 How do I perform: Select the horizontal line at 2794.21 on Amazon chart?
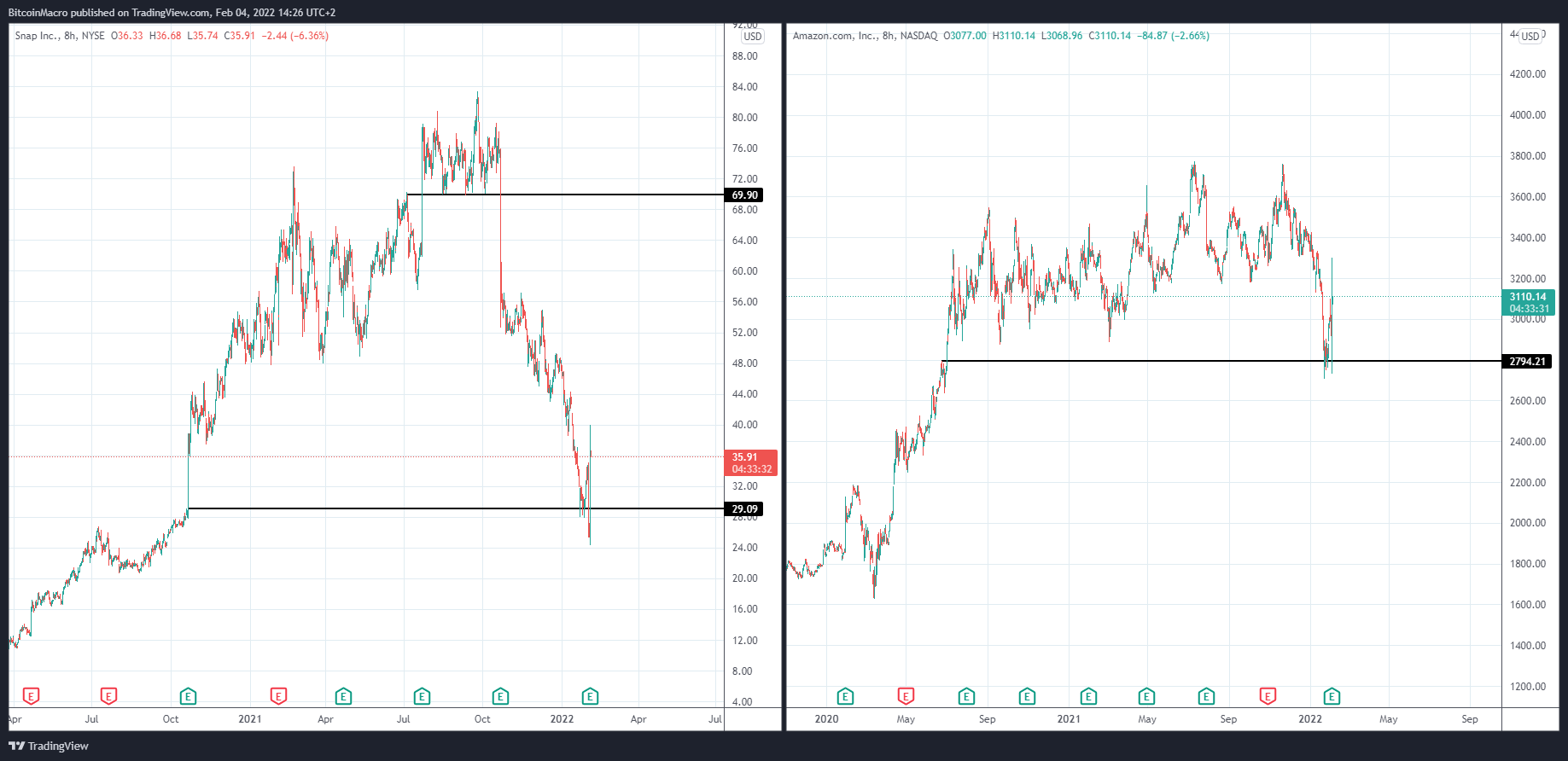(x=1222, y=361)
